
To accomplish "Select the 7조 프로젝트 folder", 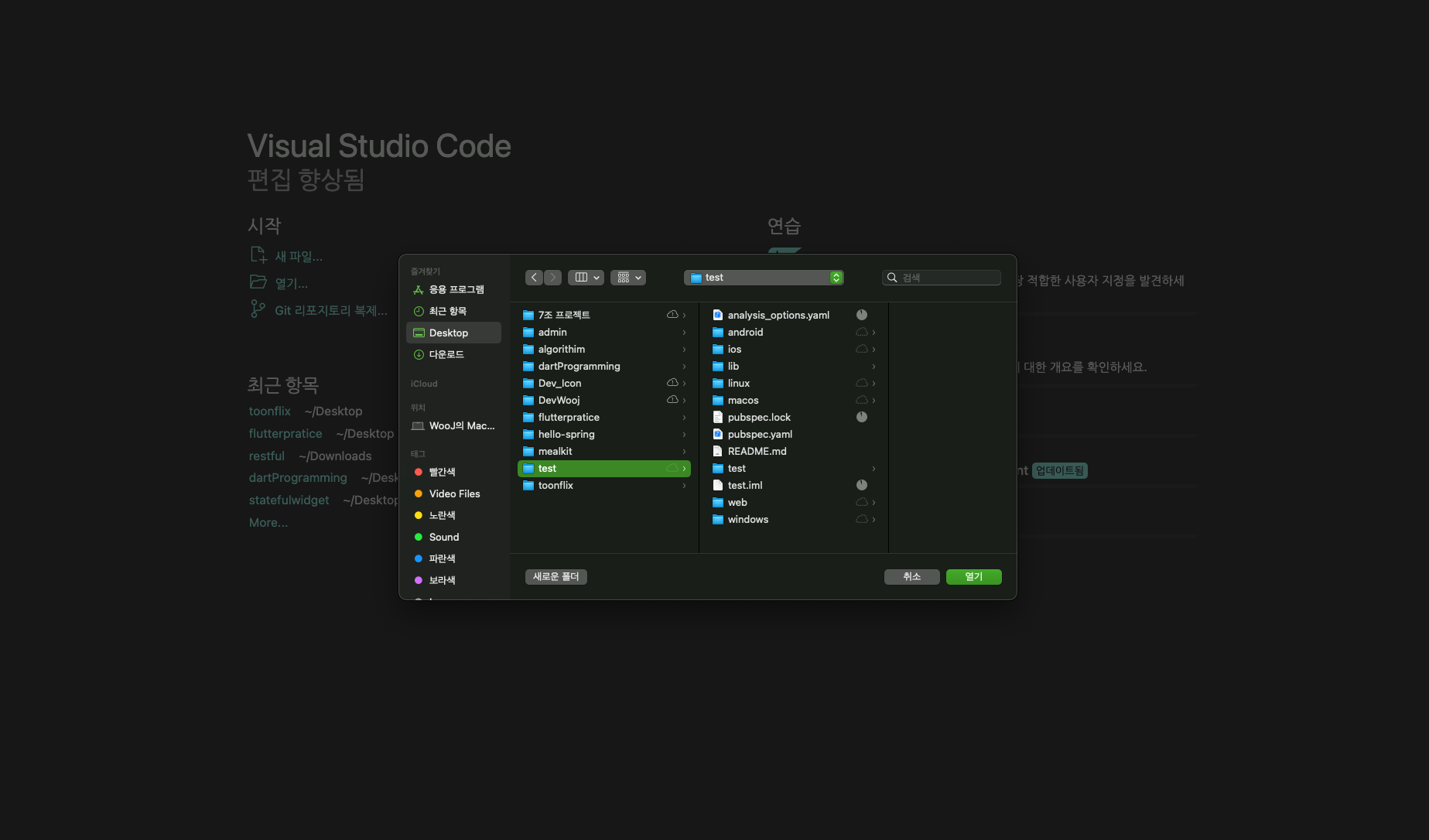I will tap(604, 315).
